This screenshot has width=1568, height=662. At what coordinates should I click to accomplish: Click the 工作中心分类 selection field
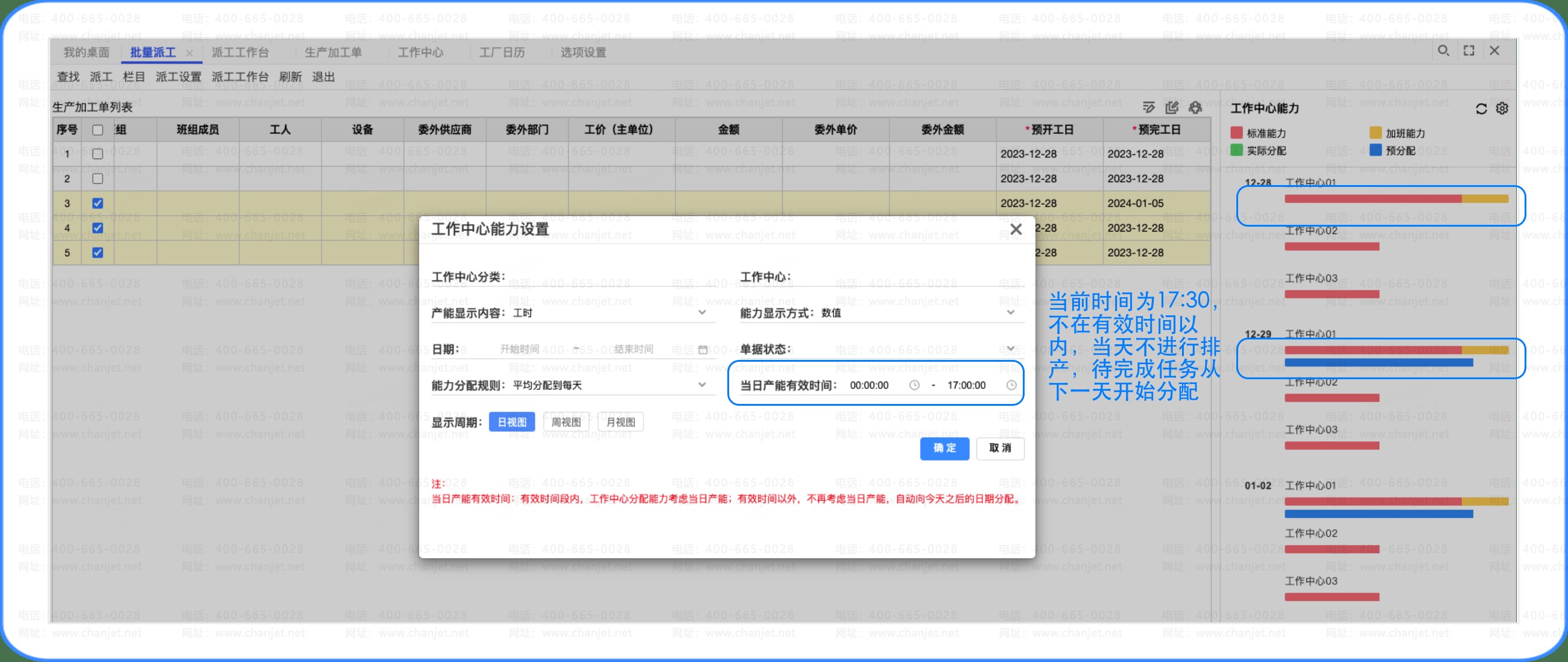point(612,277)
